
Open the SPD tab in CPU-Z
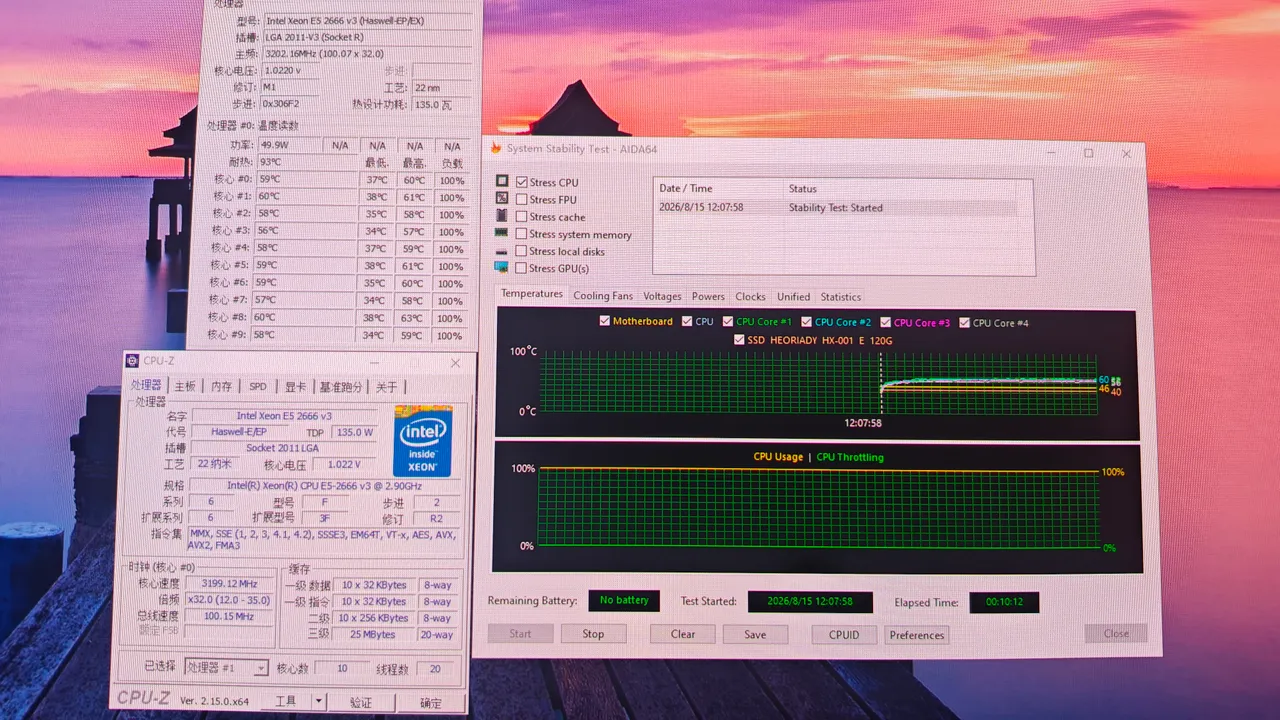click(x=258, y=386)
